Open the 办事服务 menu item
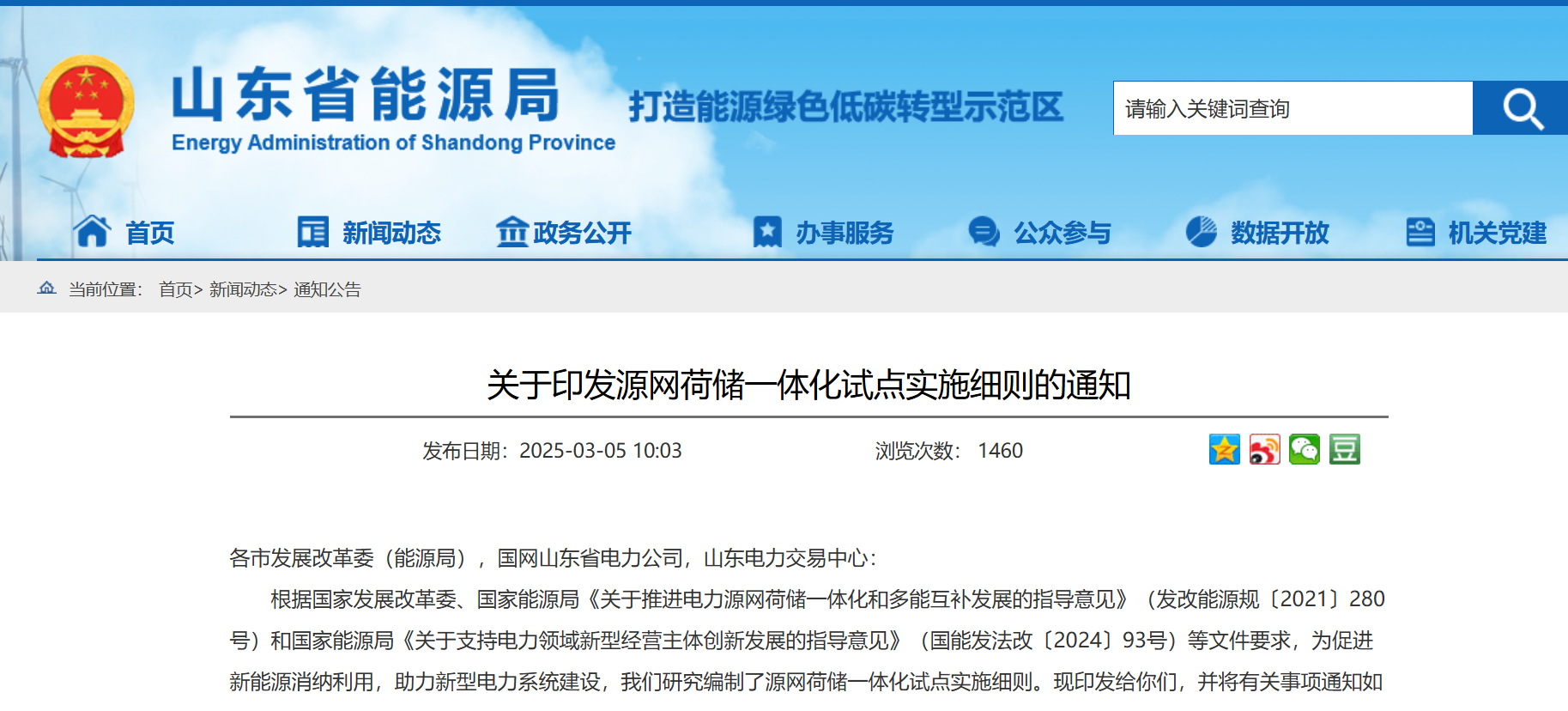Image resolution: width=1568 pixels, height=711 pixels. click(845, 233)
